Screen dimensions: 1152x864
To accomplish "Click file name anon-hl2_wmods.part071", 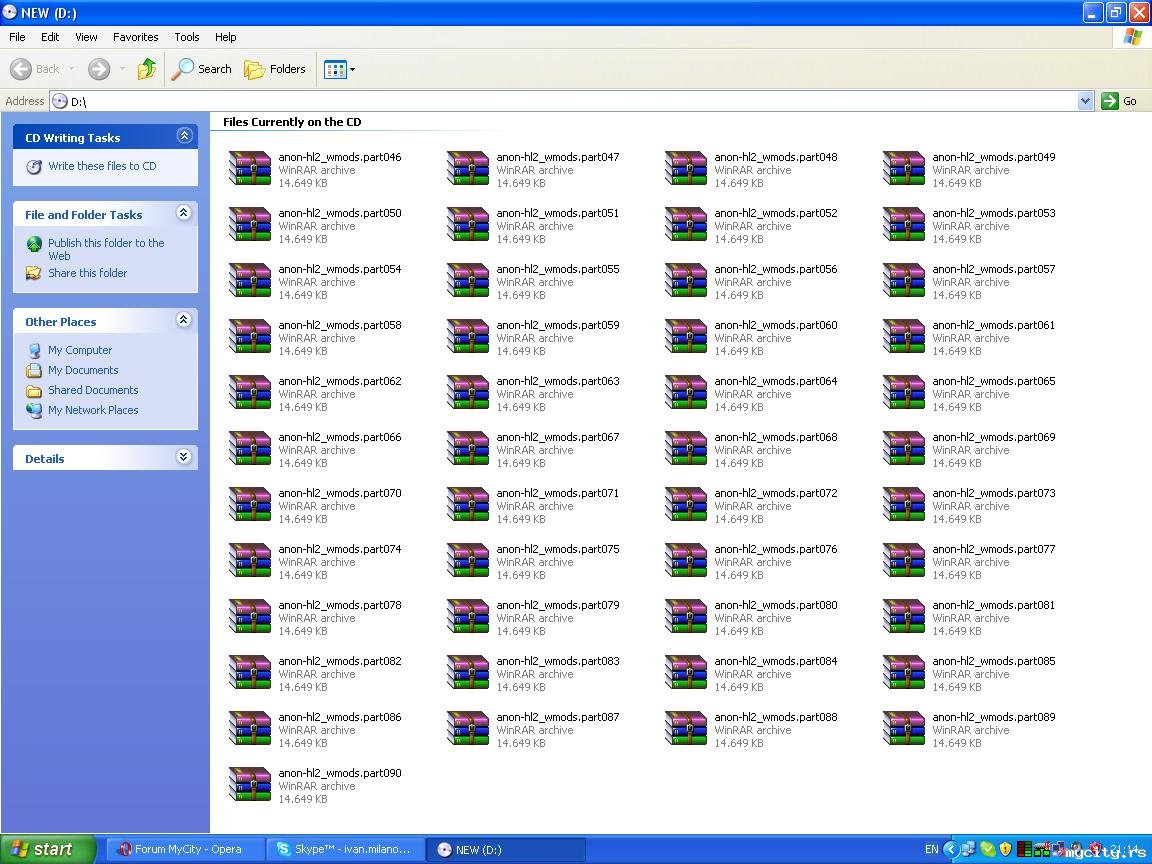I will tap(558, 493).
